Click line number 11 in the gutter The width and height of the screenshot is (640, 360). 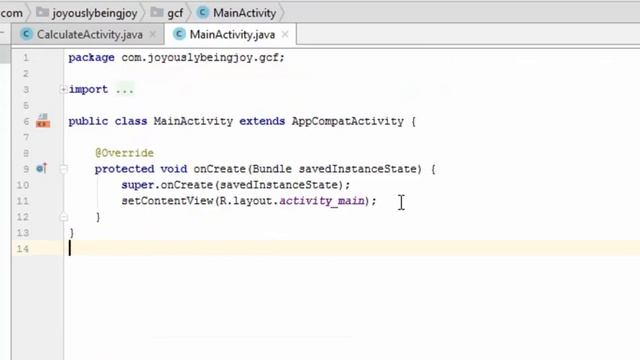(x=23, y=201)
